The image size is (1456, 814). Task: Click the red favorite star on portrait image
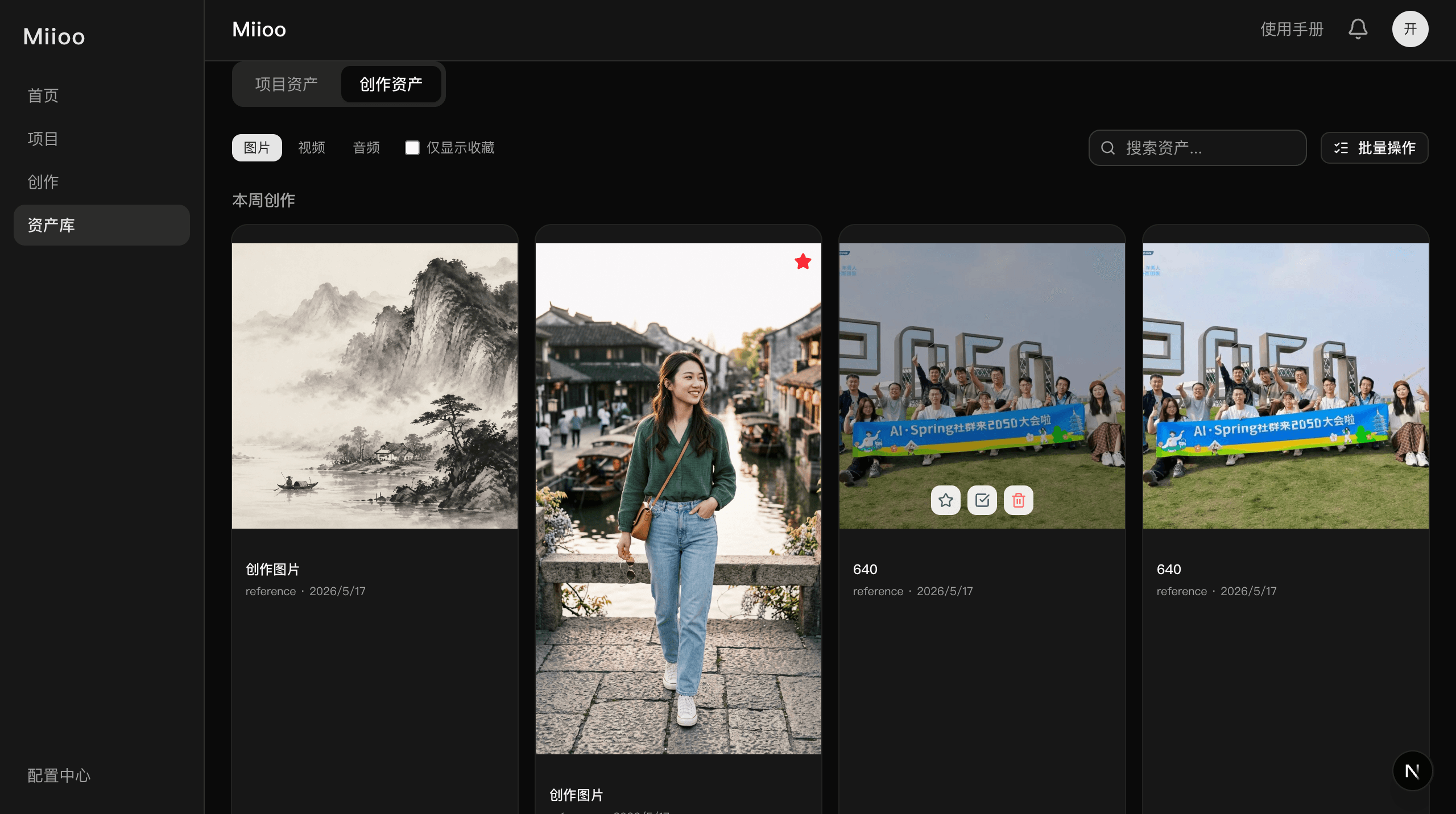coord(803,261)
